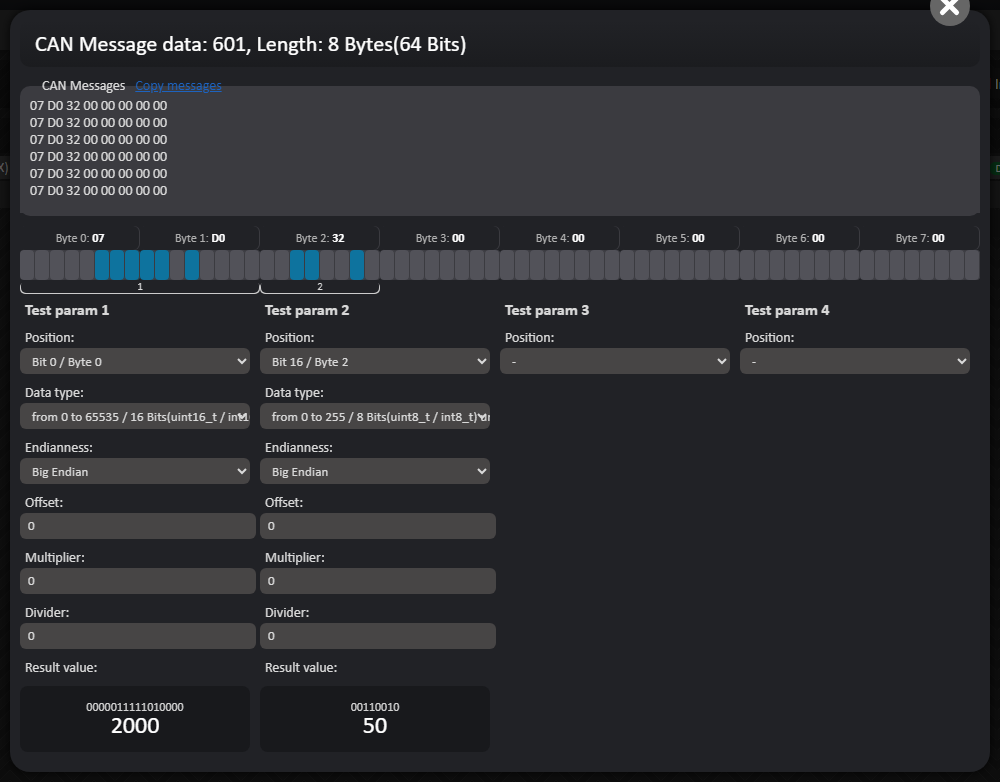Click the Test param 1 heading

(x=67, y=310)
